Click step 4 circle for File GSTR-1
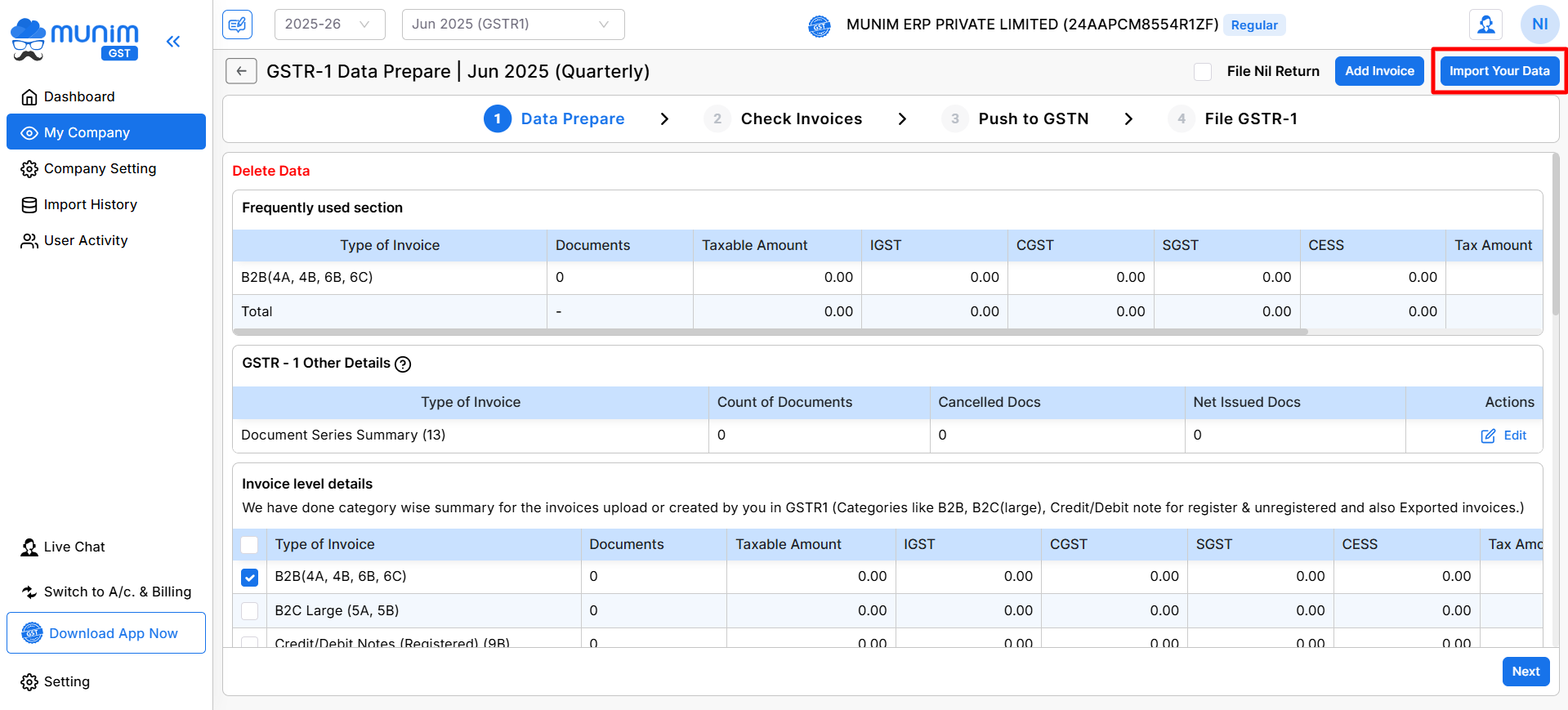Image resolution: width=1568 pixels, height=710 pixels. (x=1182, y=119)
